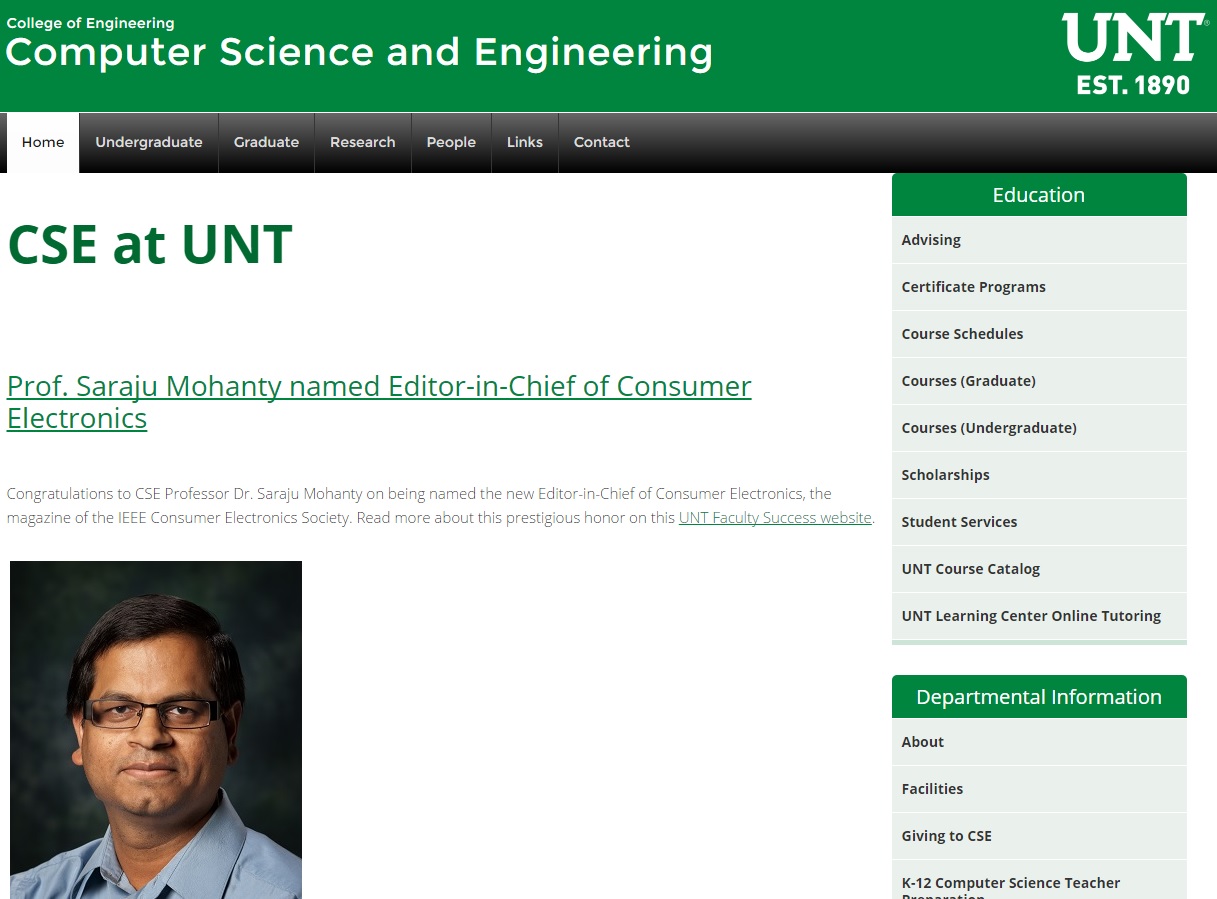
Task: Open K-12 Computer Science Teacher Preparation link
Action: pos(1039,880)
